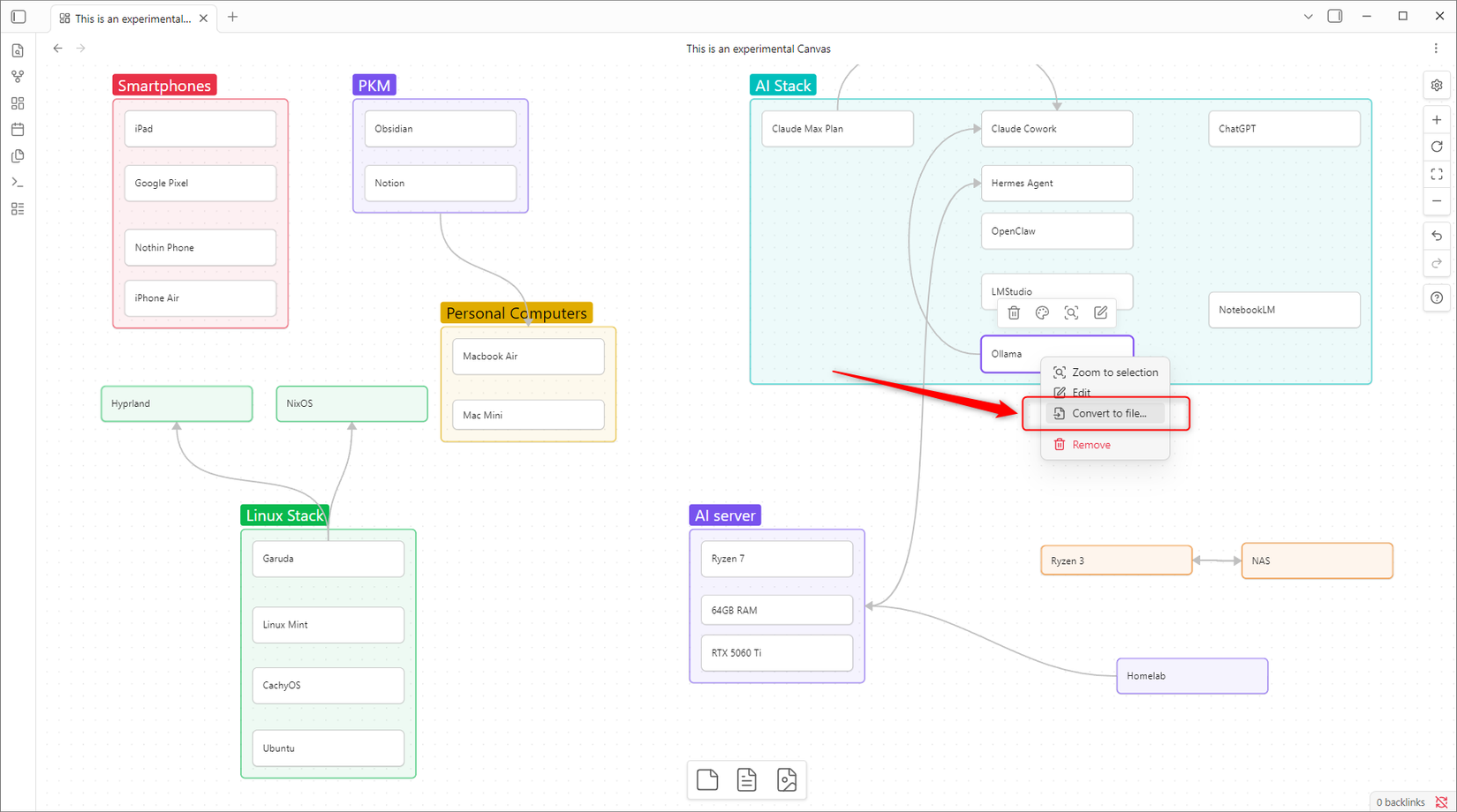
Task: Add a new card to canvas
Action: pos(707,780)
